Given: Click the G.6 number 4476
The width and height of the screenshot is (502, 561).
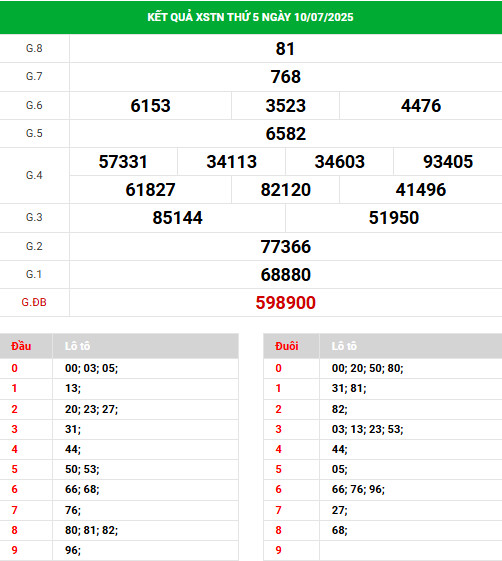Looking at the screenshot, I should tap(421, 106).
